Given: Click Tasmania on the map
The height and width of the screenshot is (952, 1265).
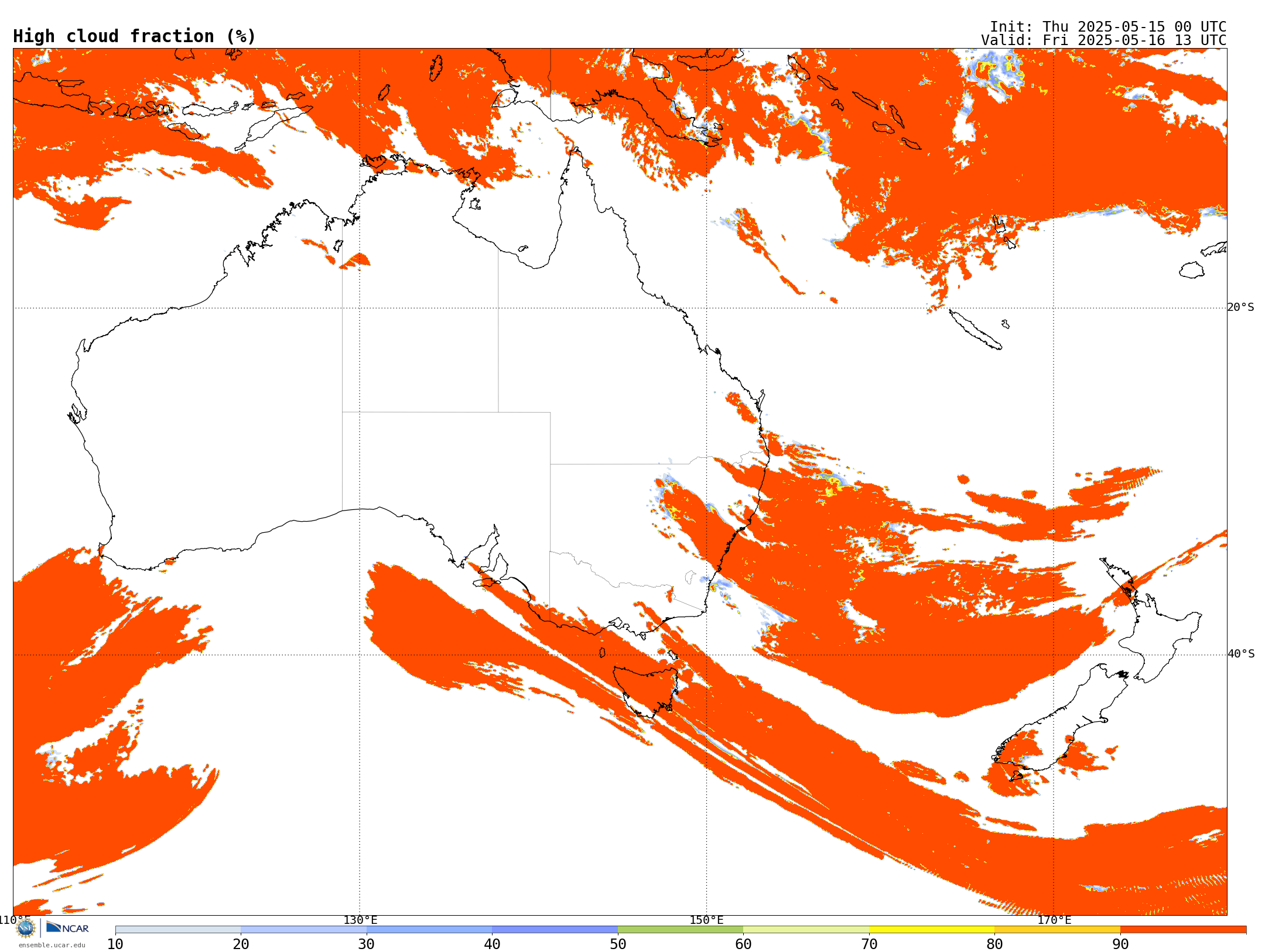Looking at the screenshot, I should click(645, 691).
